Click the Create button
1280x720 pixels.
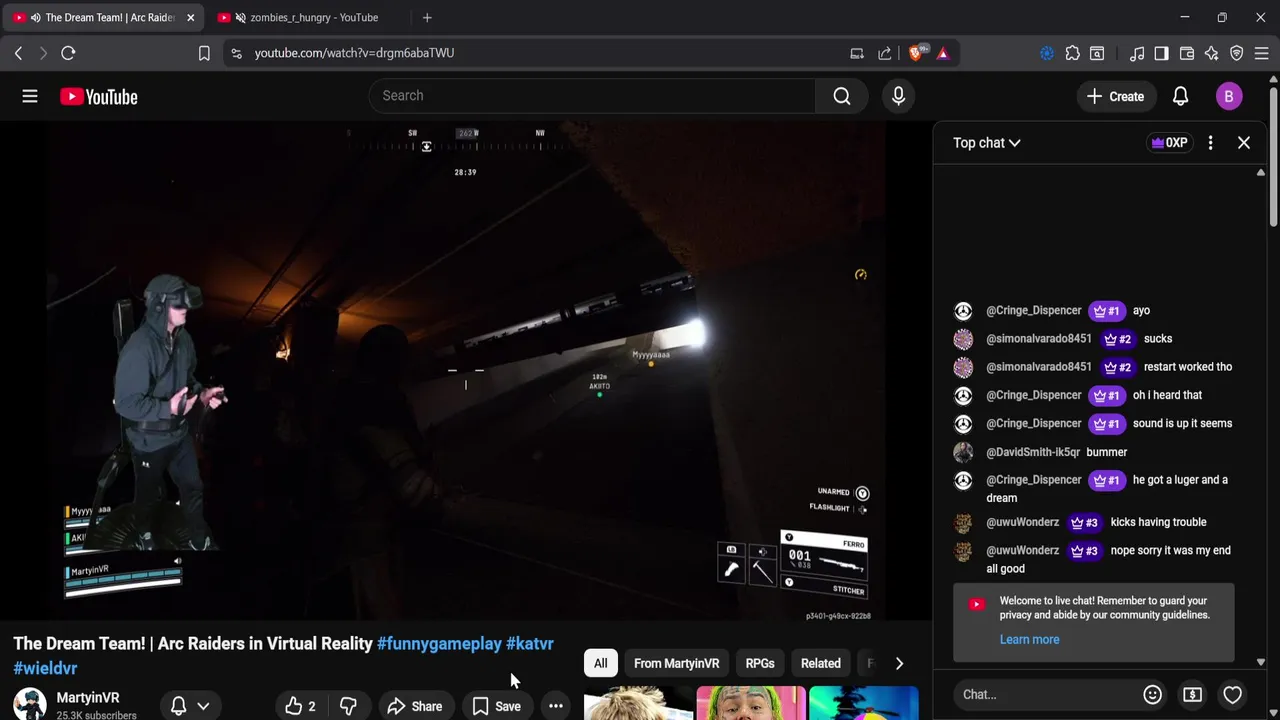(x=1115, y=97)
